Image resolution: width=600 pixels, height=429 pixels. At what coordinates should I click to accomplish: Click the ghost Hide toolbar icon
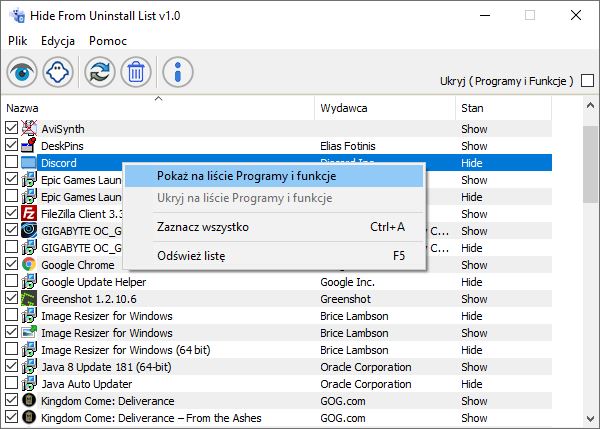coord(58,72)
